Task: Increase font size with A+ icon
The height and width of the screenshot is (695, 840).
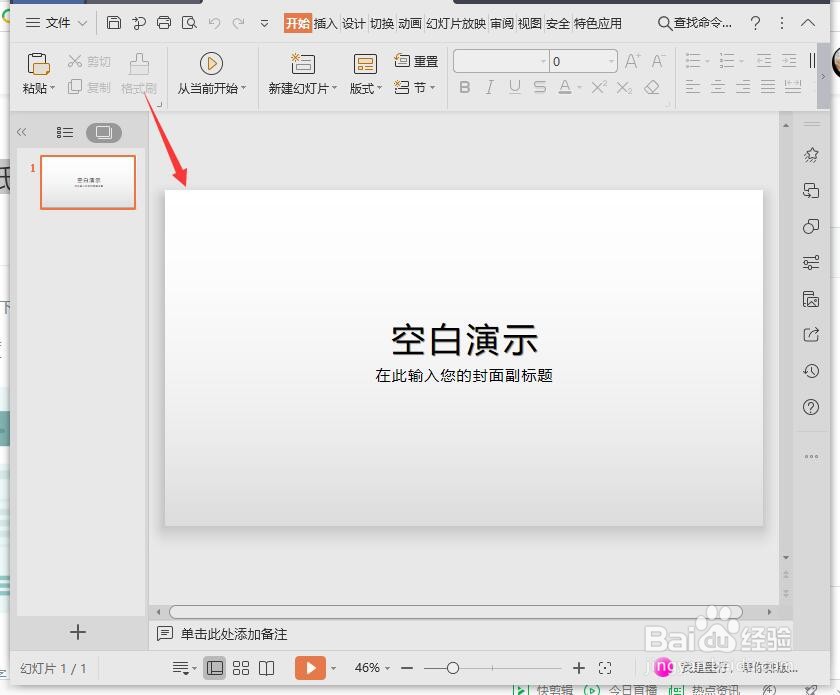Action: [x=633, y=61]
